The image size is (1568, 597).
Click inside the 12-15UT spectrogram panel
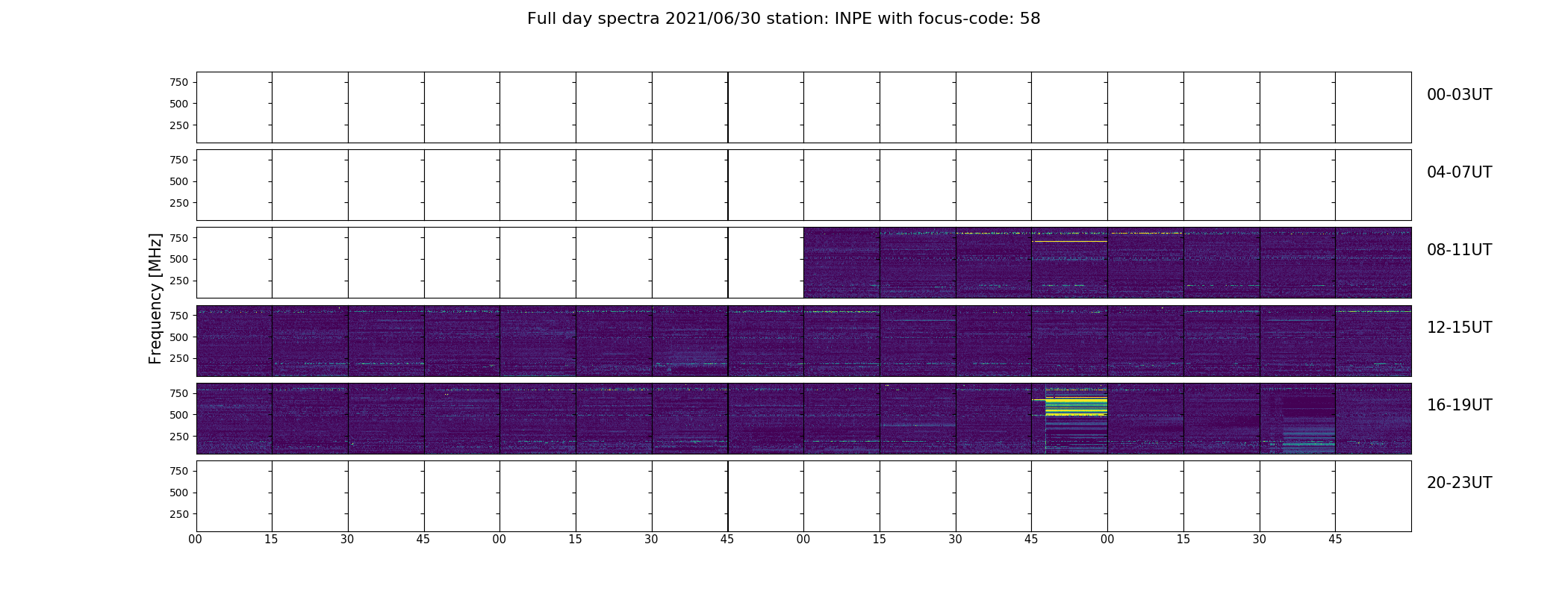(x=803, y=340)
